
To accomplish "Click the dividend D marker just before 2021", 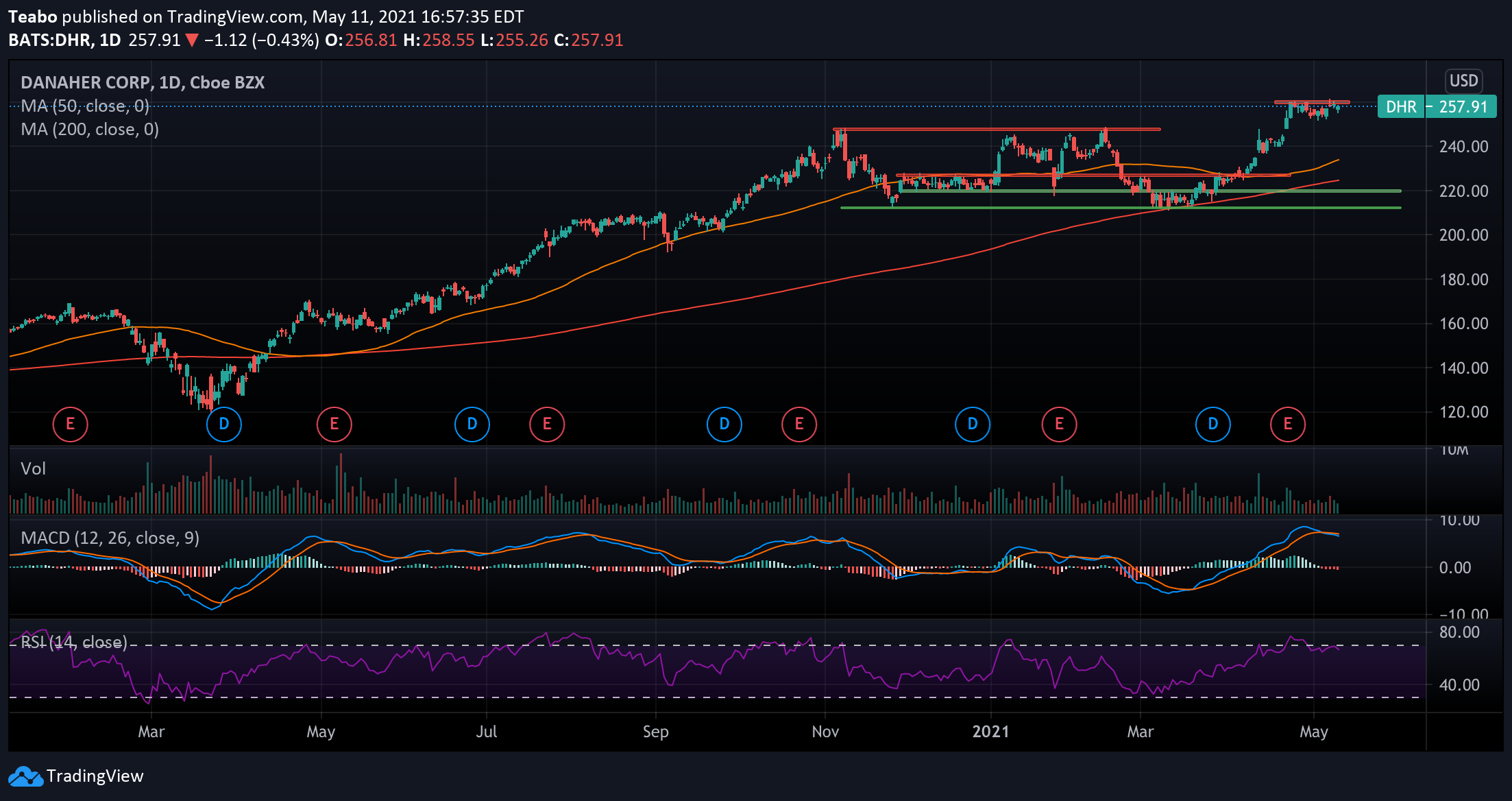I will pos(973,424).
